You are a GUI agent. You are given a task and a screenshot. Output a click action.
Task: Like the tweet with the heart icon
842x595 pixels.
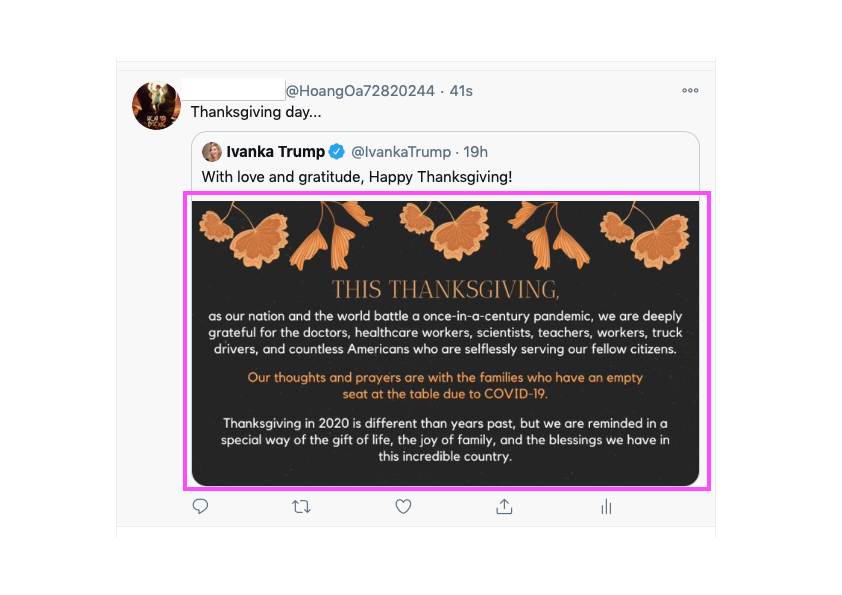pyautogui.click(x=403, y=507)
